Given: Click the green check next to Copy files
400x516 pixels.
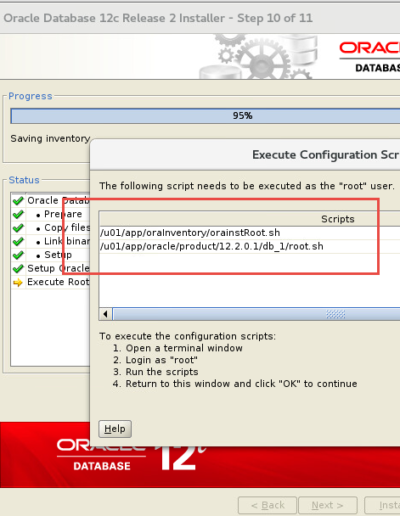Looking at the screenshot, I should [18, 228].
